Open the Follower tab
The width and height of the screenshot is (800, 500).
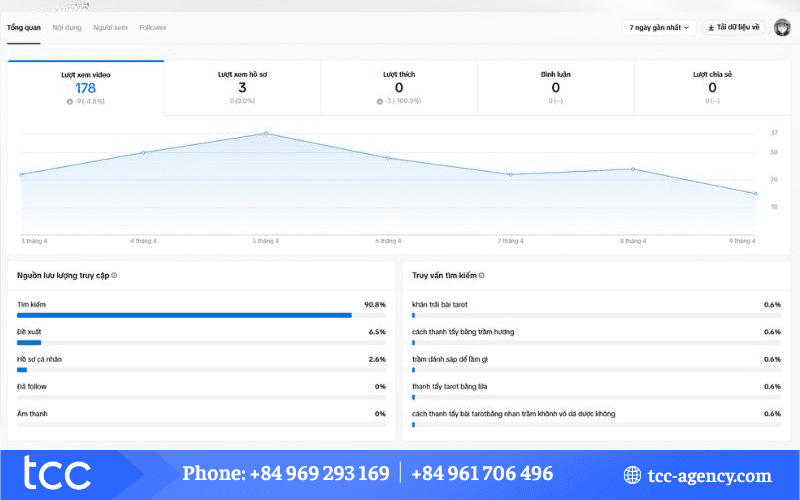point(153,27)
